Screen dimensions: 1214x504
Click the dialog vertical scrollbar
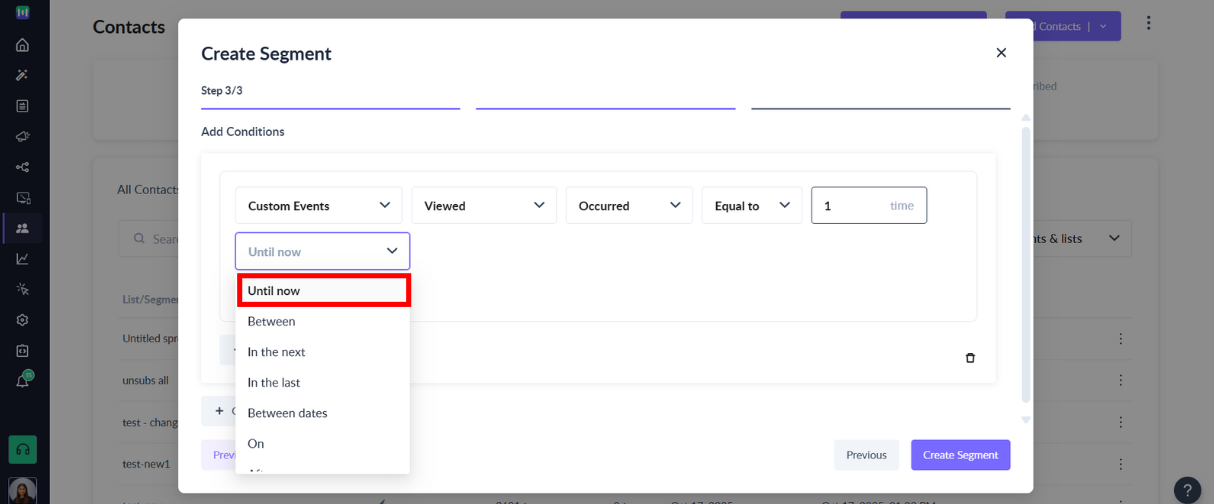coord(1026,265)
